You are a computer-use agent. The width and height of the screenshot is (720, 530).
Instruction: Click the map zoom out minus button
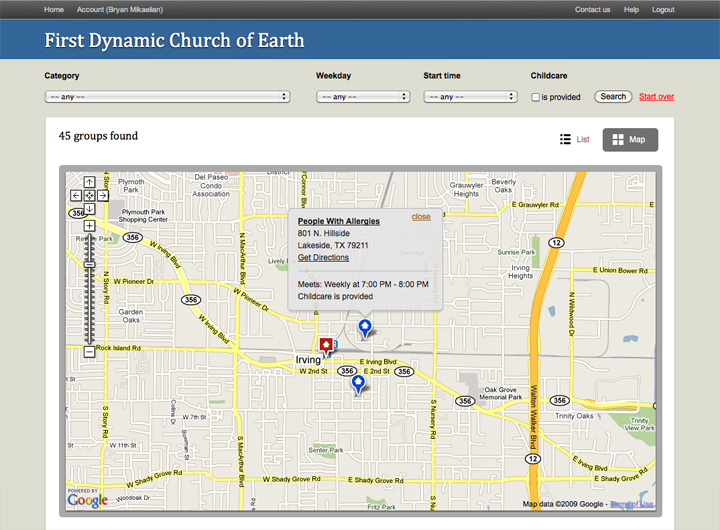pyautogui.click(x=89, y=352)
